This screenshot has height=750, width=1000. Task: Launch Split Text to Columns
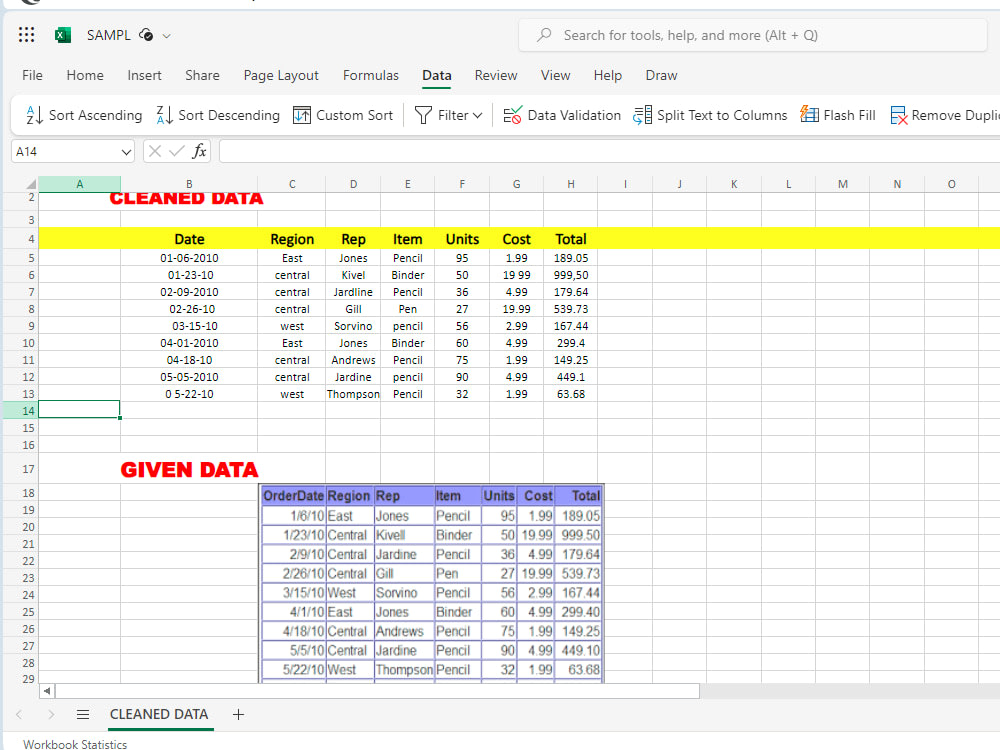(710, 115)
